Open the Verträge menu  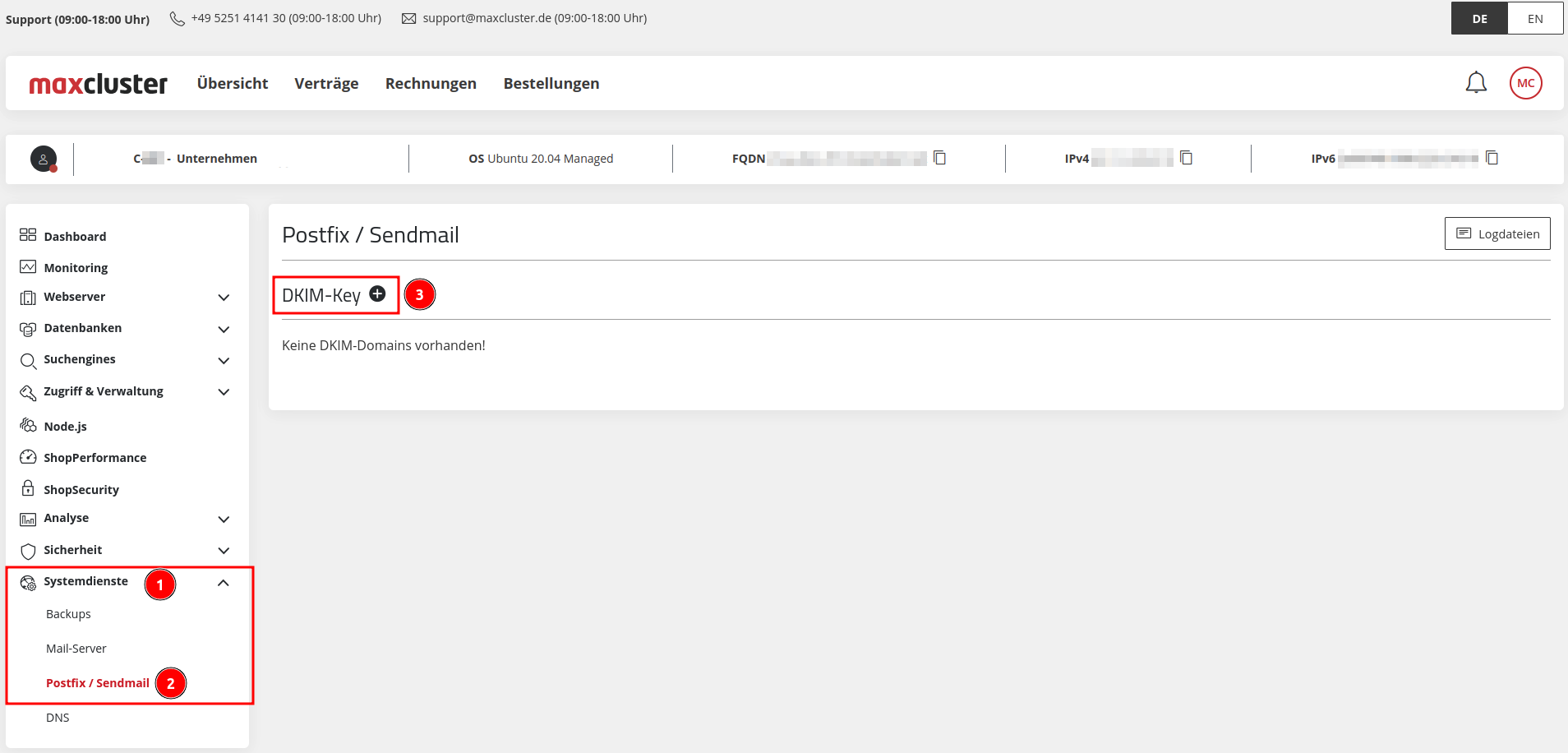[326, 83]
